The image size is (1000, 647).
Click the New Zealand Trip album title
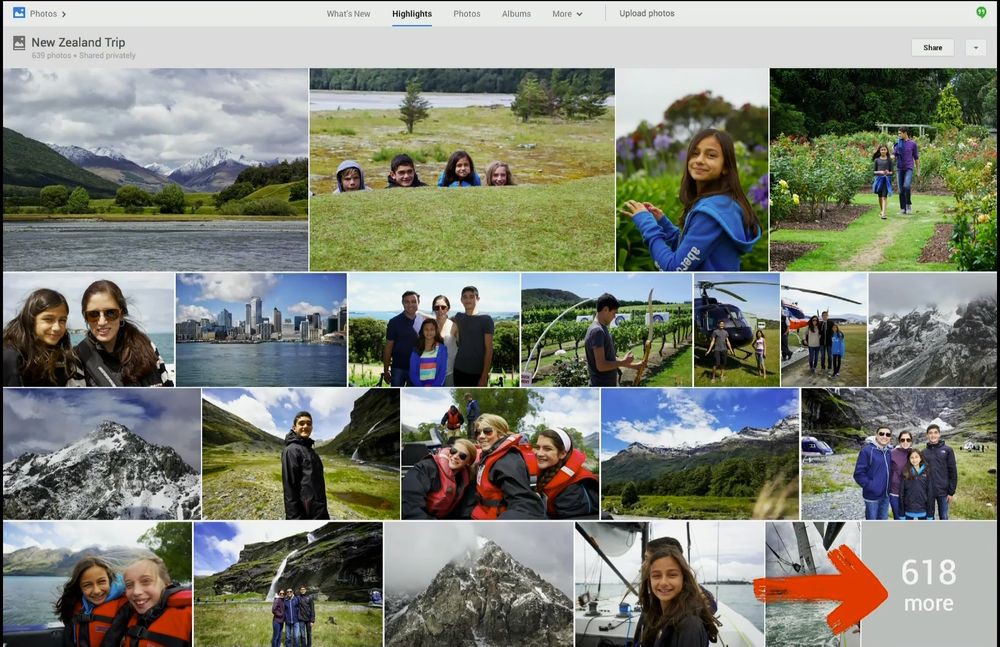[x=78, y=43]
